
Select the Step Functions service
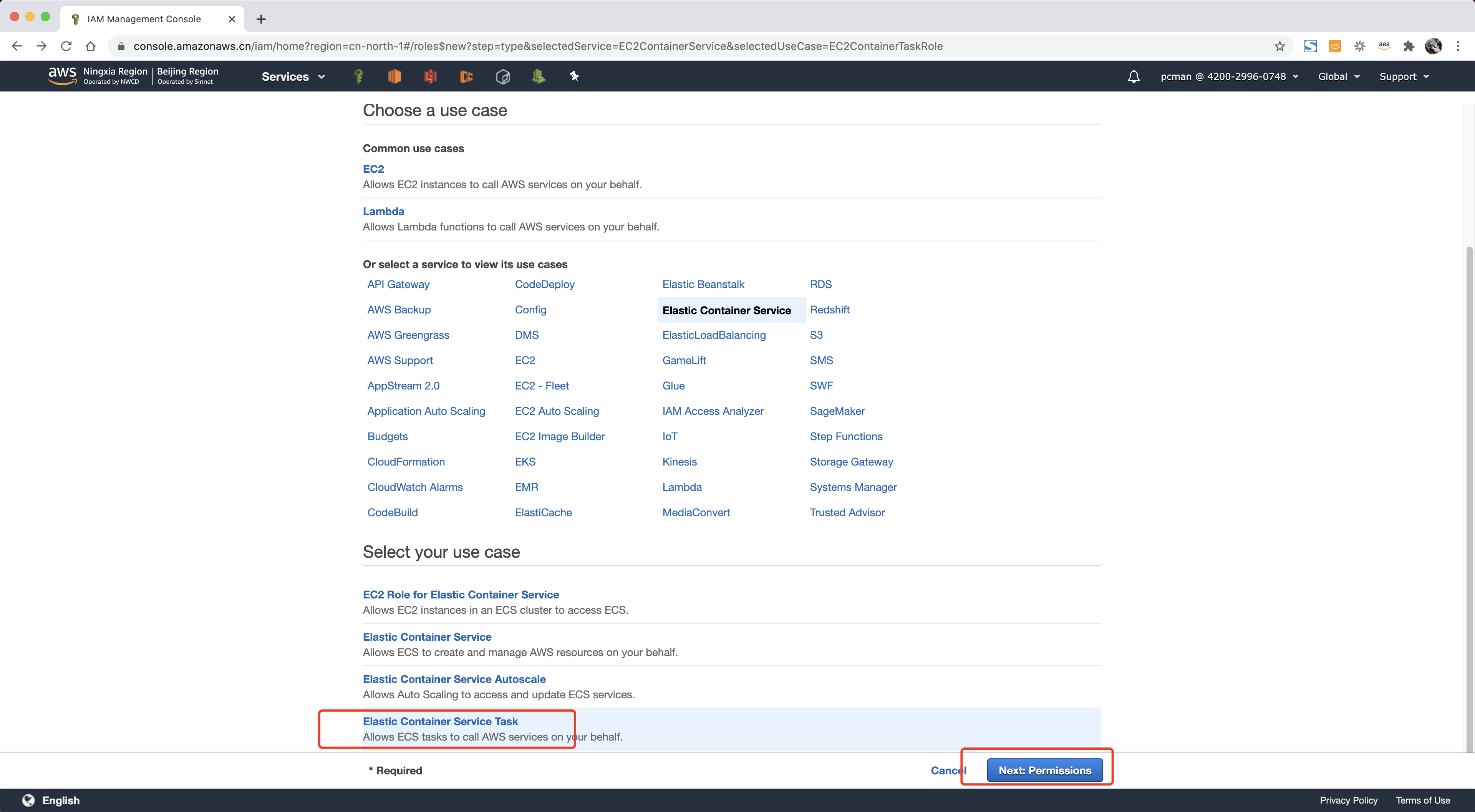(846, 436)
